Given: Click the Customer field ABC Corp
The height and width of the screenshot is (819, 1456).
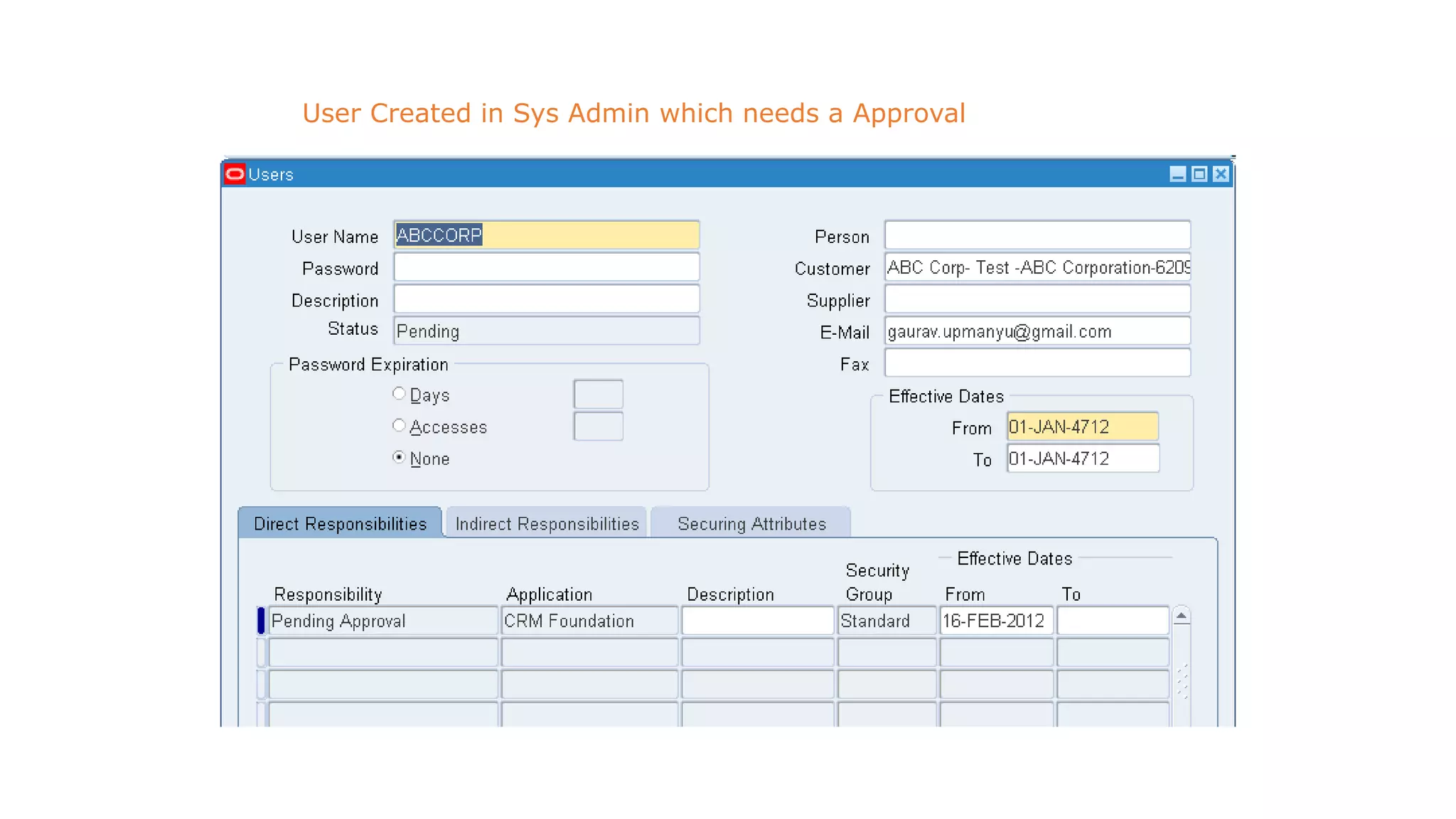Looking at the screenshot, I should click(x=1037, y=267).
